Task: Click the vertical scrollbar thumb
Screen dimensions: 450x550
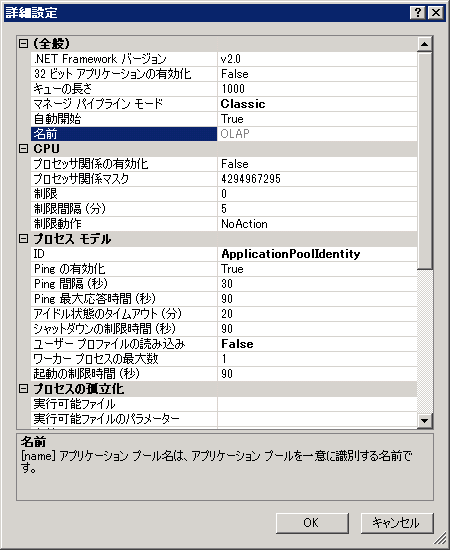Action: coord(425,160)
